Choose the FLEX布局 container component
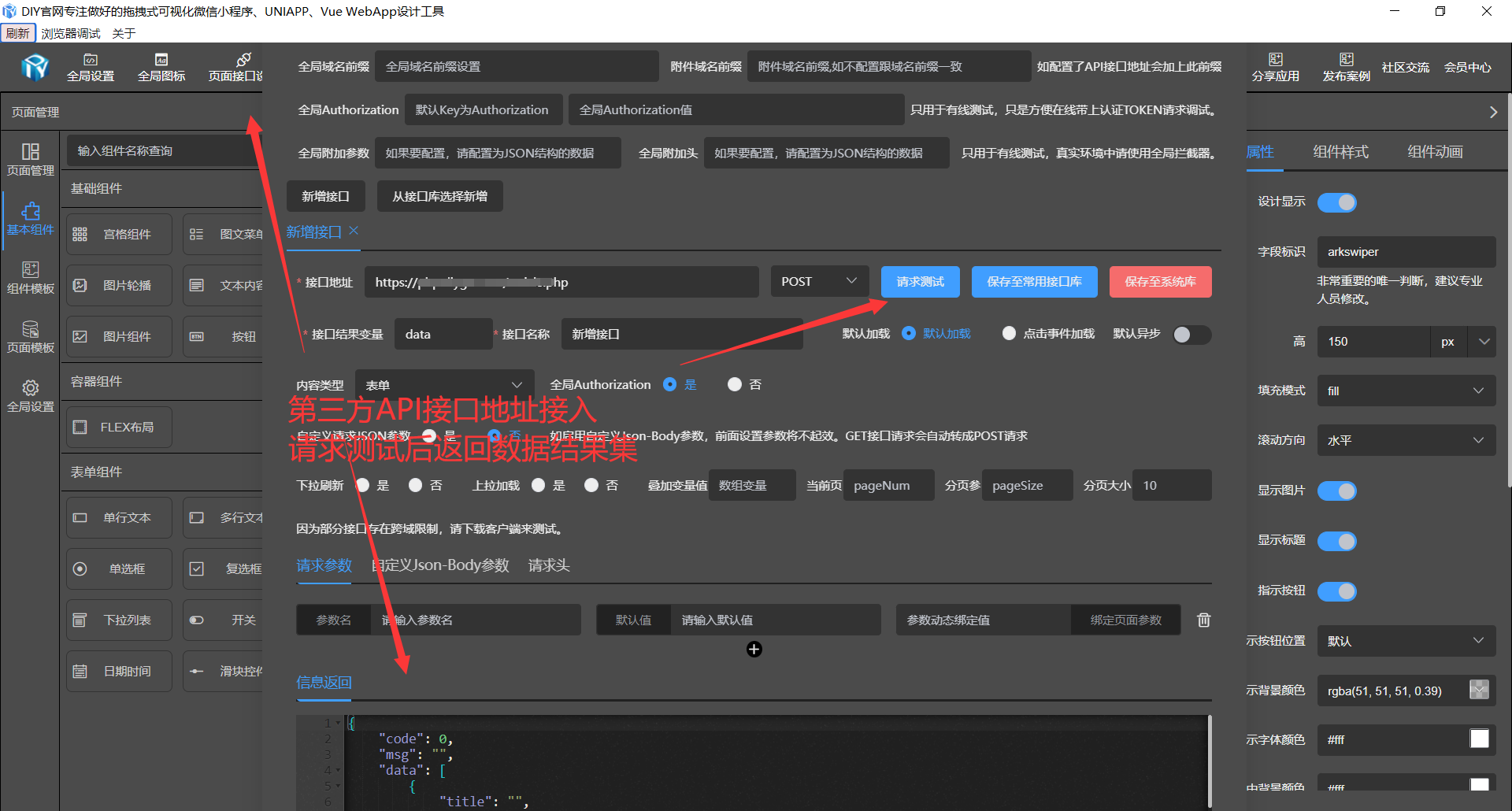Screen dimensions: 1512x811 point(119,427)
